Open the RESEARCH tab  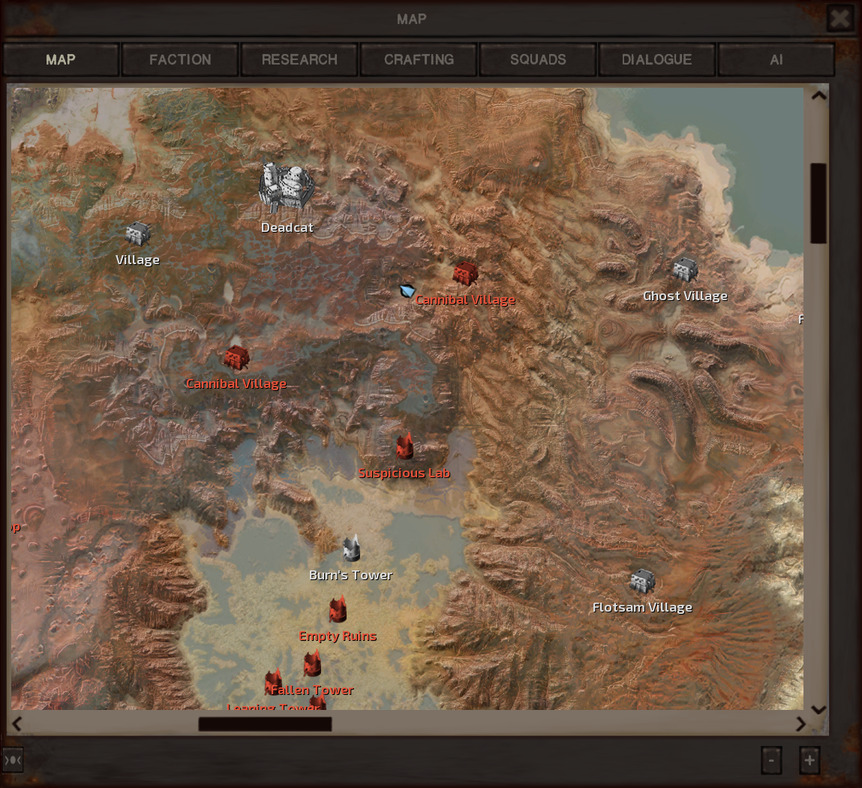click(299, 59)
